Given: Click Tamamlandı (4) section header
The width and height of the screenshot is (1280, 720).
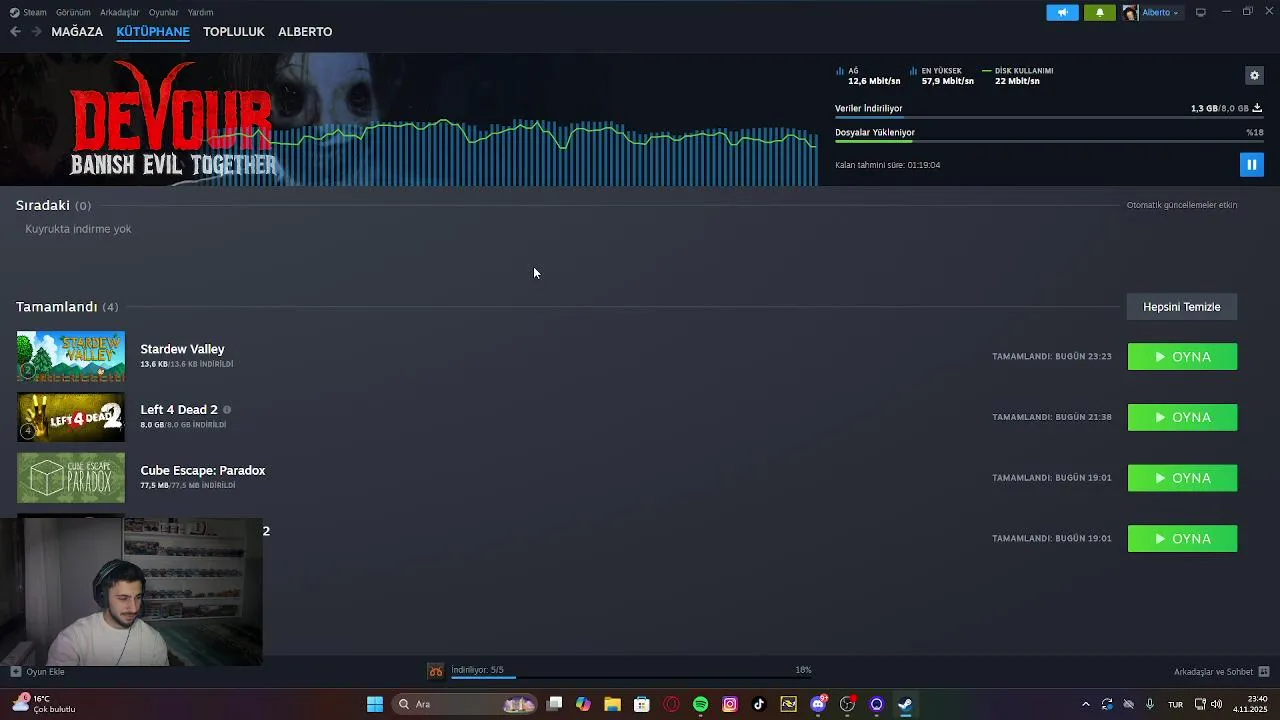Looking at the screenshot, I should click(67, 307).
